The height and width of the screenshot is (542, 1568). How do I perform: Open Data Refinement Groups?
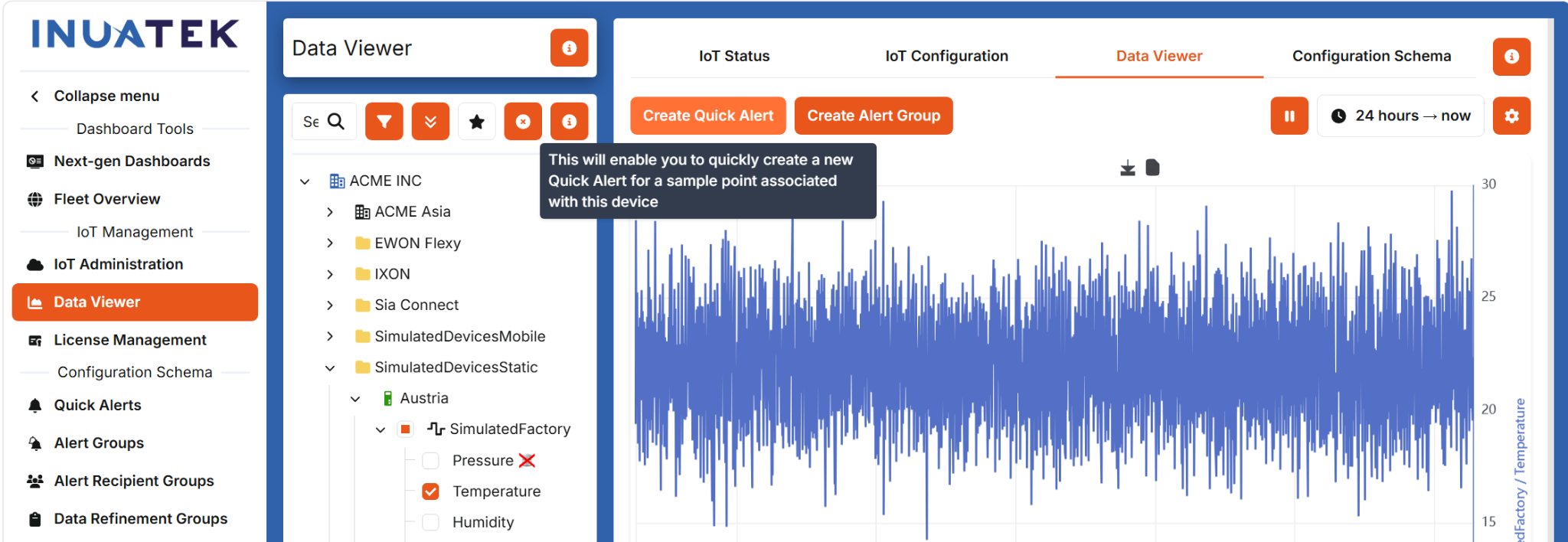141,519
